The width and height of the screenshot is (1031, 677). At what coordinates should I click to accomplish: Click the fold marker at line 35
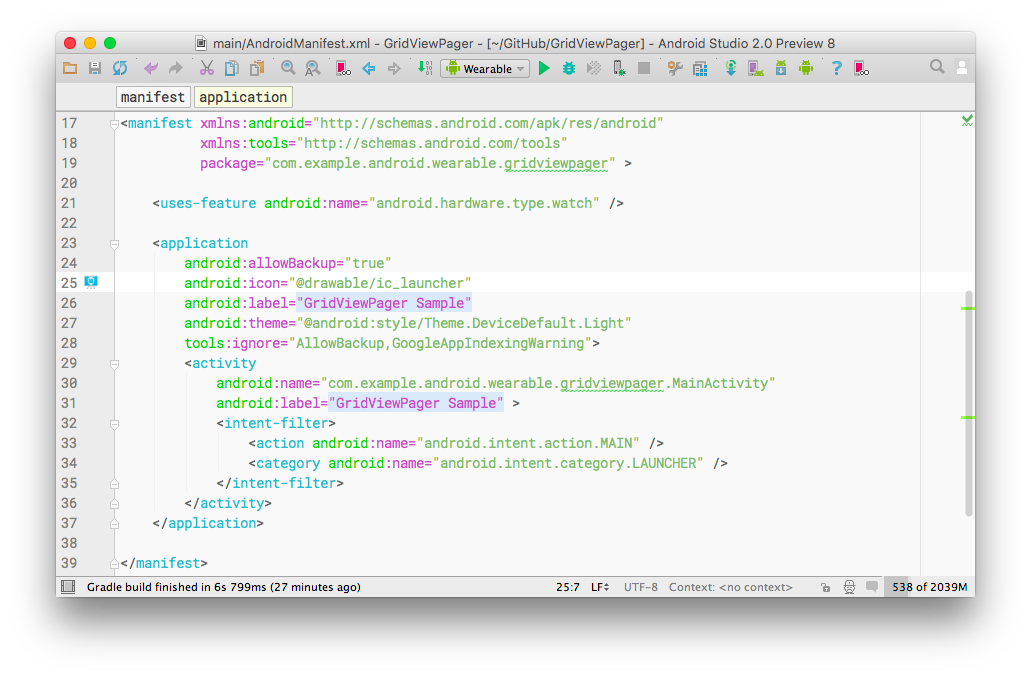click(x=114, y=484)
